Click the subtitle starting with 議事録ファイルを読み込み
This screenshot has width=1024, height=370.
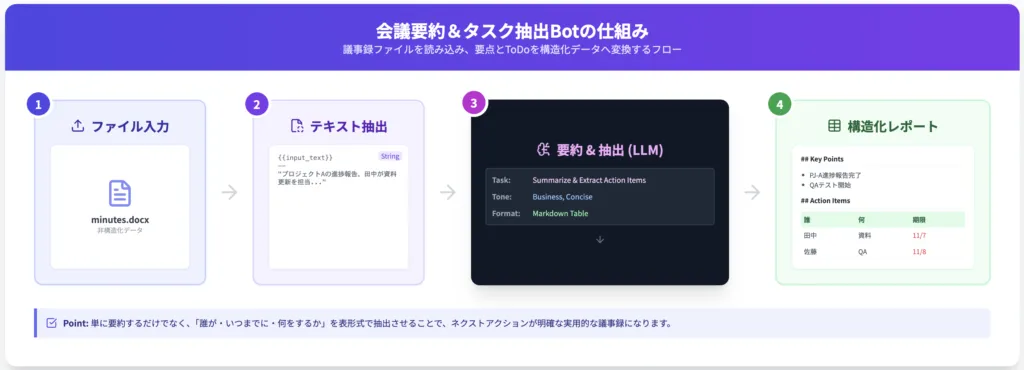pyautogui.click(x=512, y=50)
